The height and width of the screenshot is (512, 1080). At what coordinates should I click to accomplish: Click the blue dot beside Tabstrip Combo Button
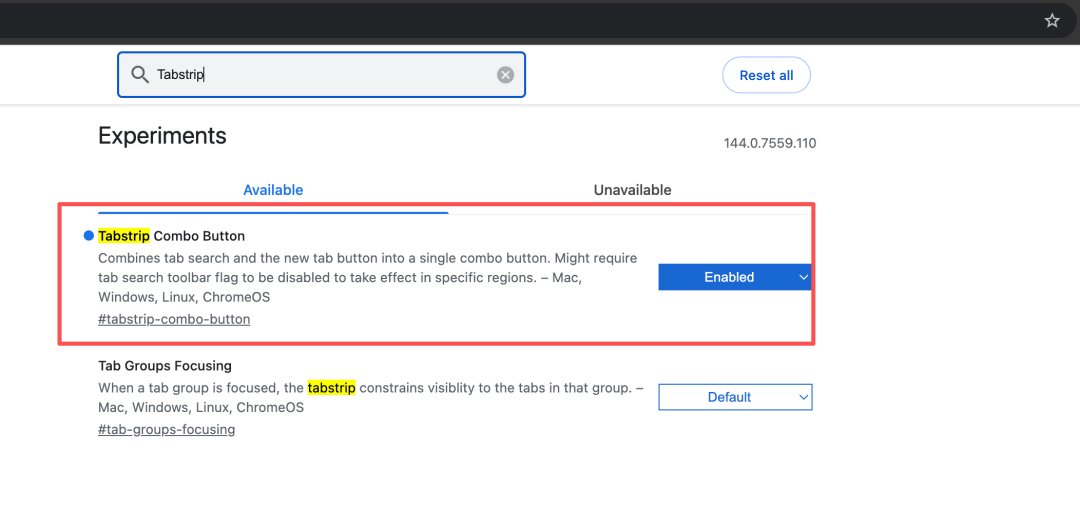tap(88, 236)
